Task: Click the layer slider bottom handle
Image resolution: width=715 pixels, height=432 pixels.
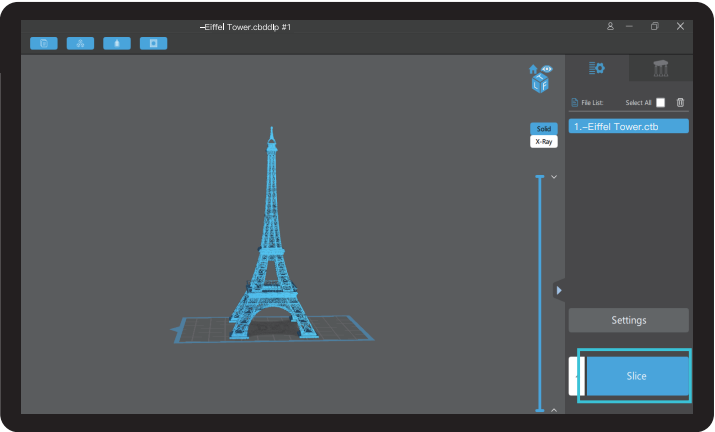Action: point(540,410)
